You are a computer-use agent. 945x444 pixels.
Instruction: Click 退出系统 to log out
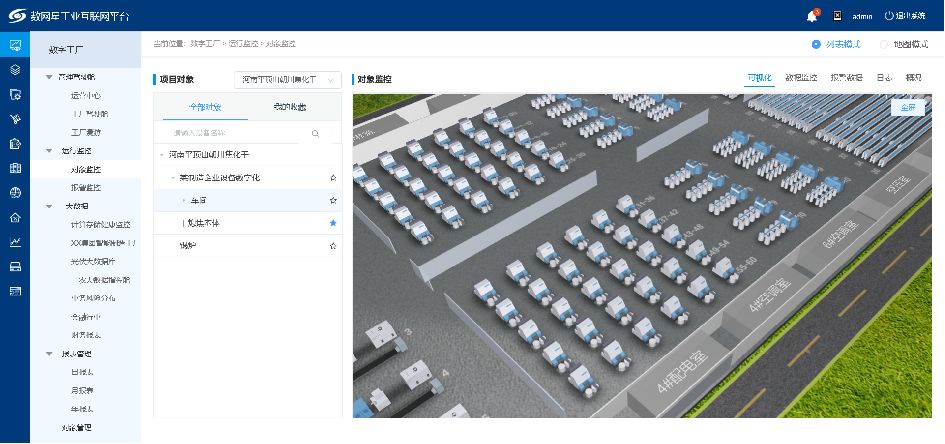point(905,16)
